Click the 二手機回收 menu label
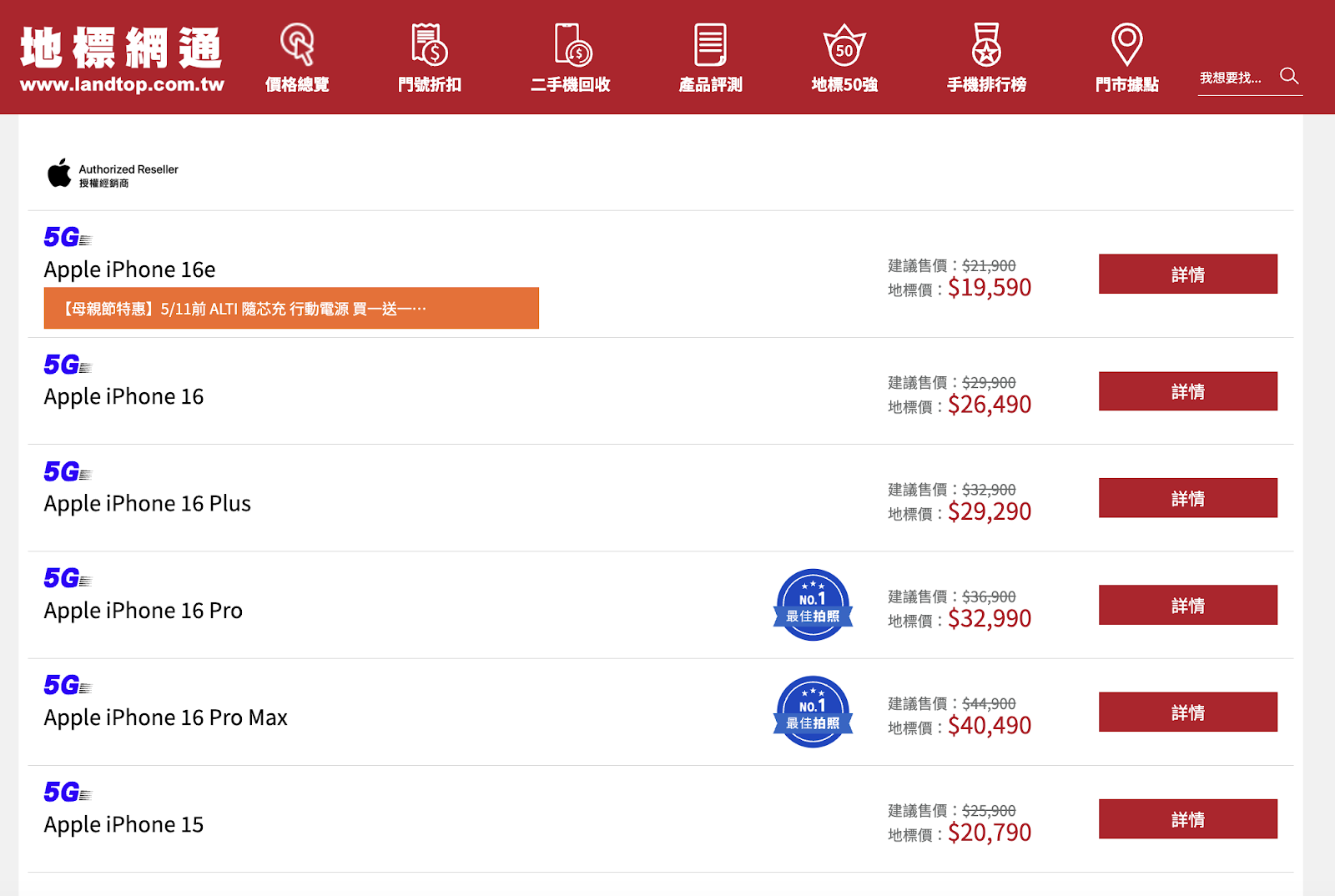 pyautogui.click(x=571, y=84)
